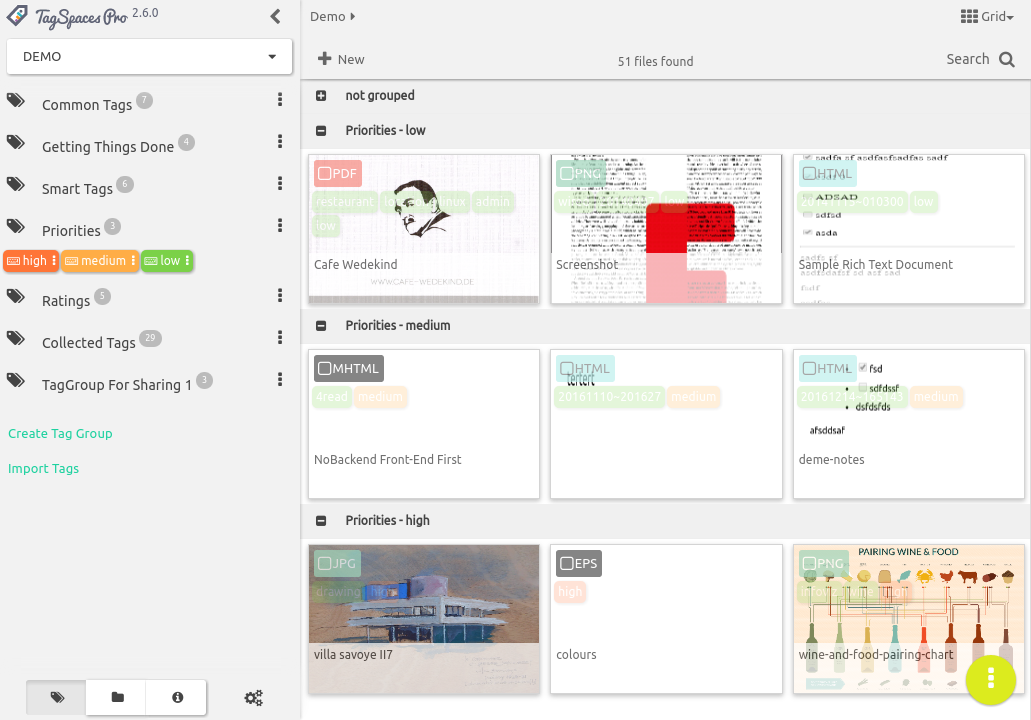Screen dimensions: 1031x720
Task: Open Search with the magnifier icon
Action: tap(1009, 59)
